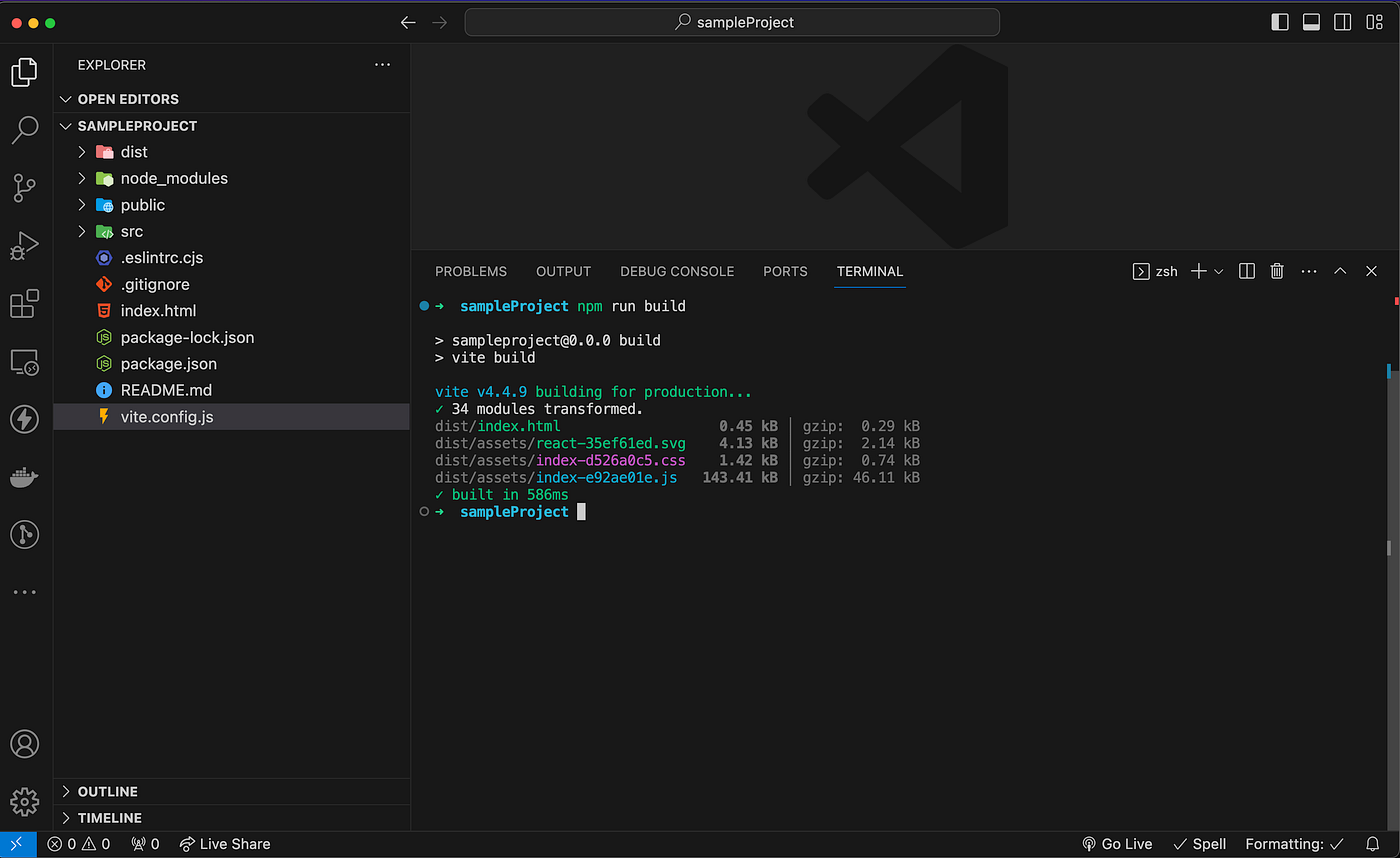The image size is (1400, 858).
Task: Kill terminal using the trash icon
Action: click(x=1277, y=271)
